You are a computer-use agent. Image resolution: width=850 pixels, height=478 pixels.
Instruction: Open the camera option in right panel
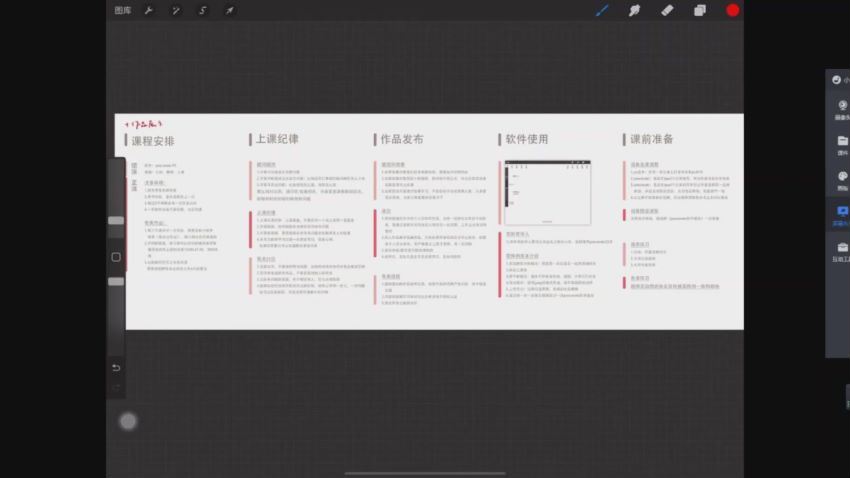click(842, 109)
